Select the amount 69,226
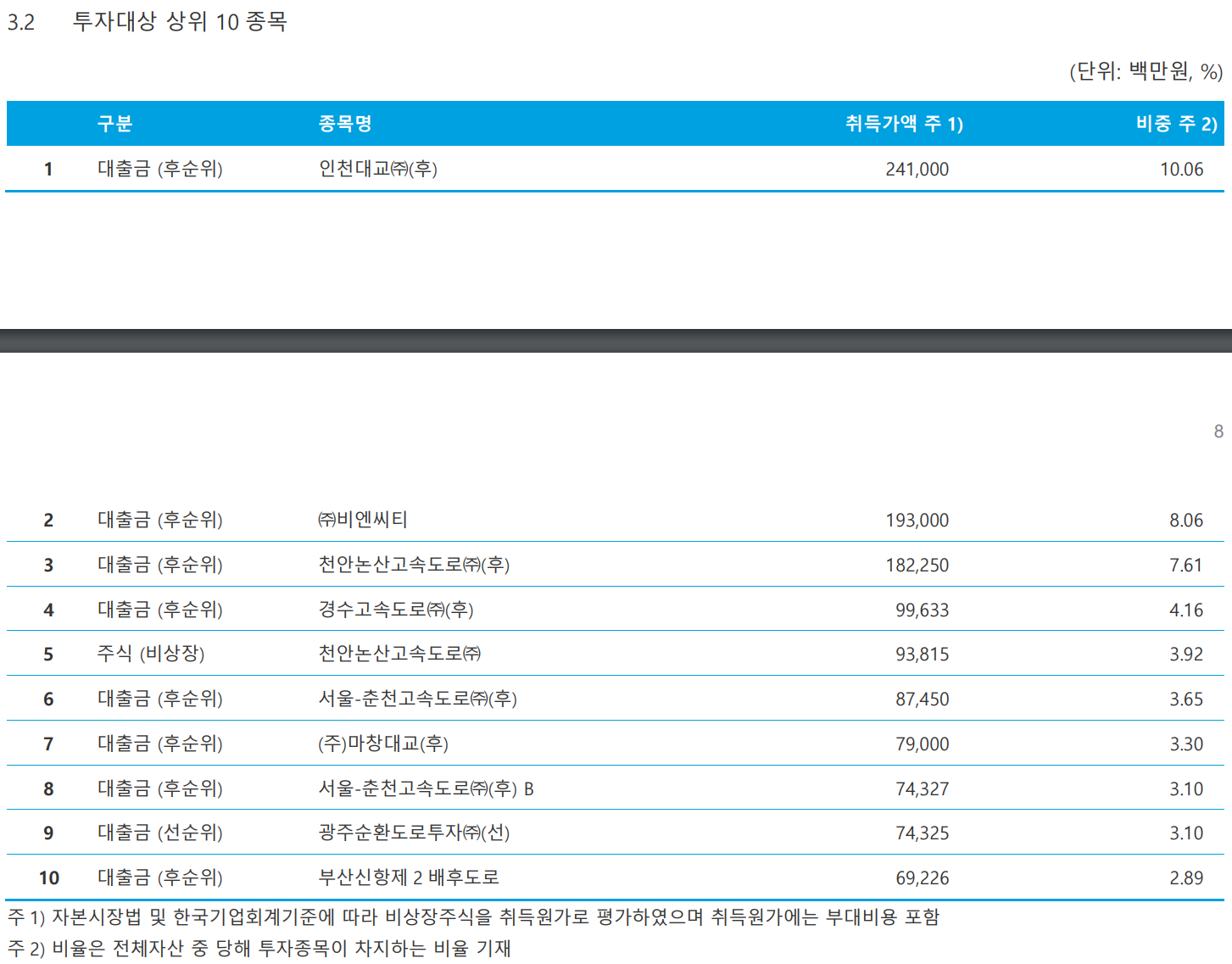This screenshot has height=964, width=1232. click(x=923, y=878)
